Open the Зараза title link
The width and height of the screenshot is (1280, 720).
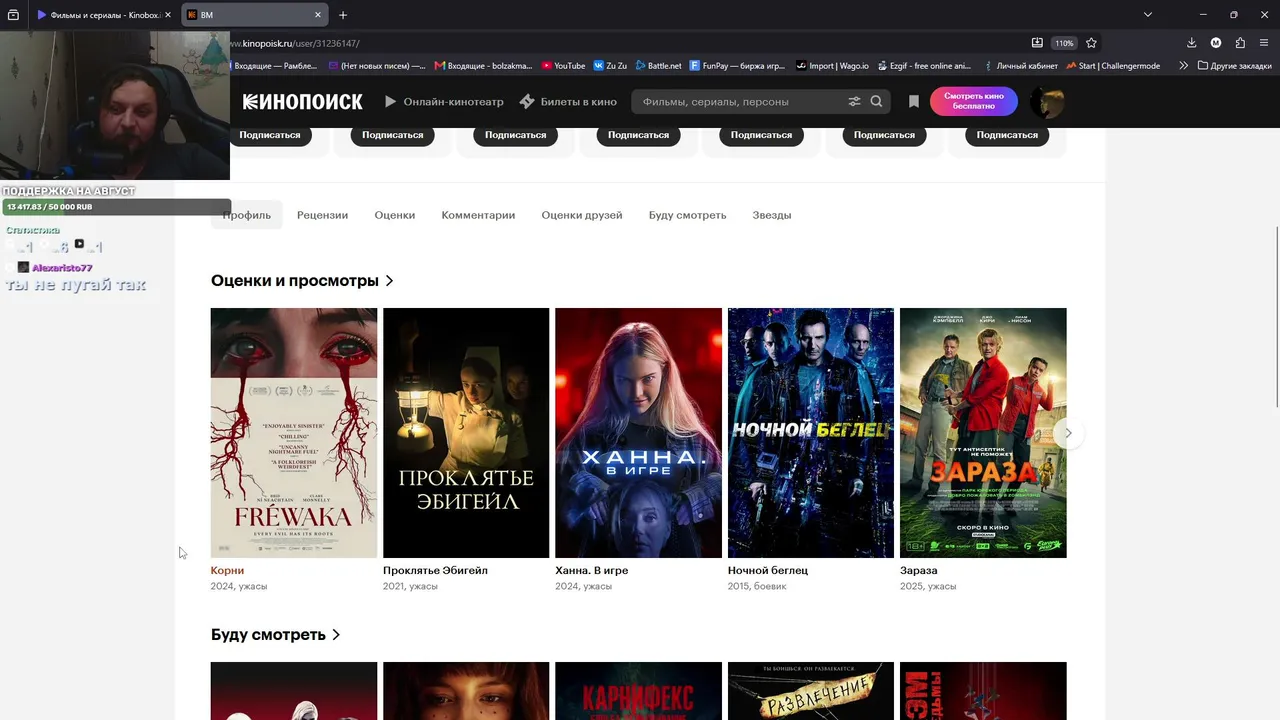(919, 571)
